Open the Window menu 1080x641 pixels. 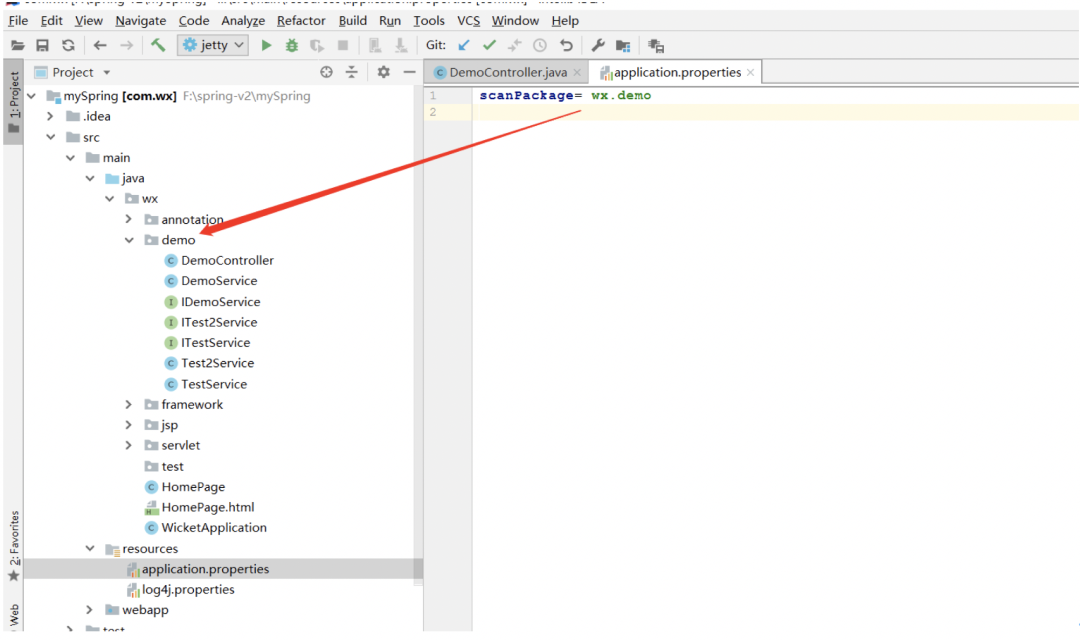tap(515, 21)
